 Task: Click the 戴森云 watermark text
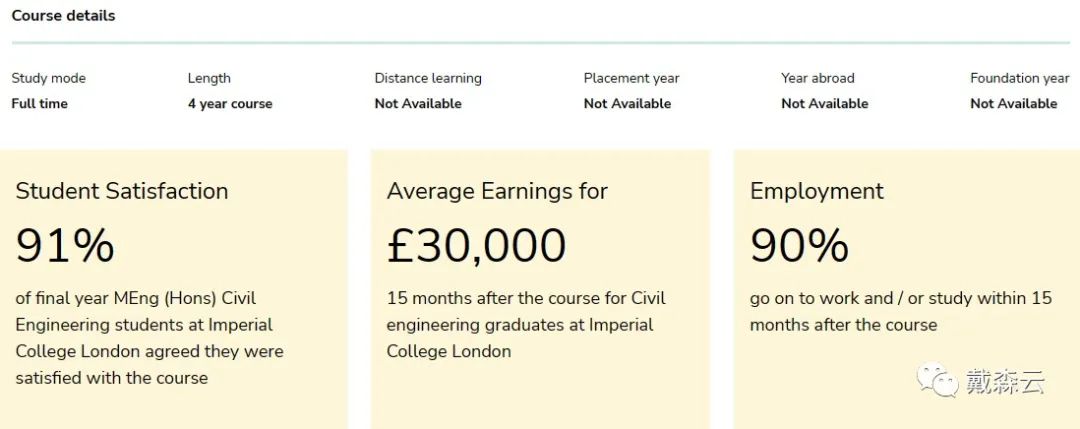1004,381
